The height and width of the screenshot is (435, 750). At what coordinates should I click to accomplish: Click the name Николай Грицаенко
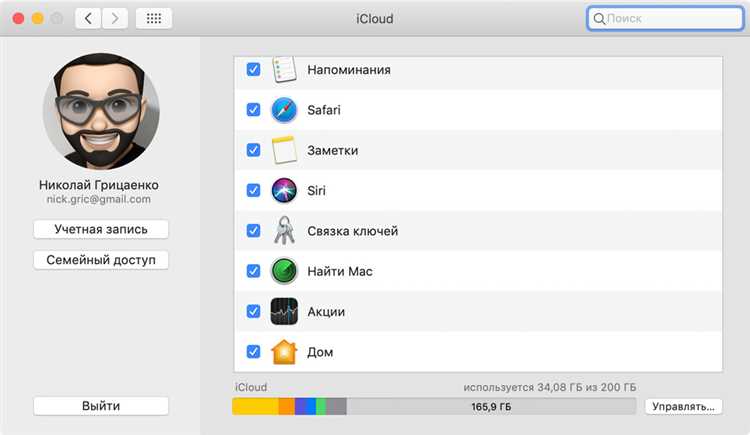click(99, 185)
